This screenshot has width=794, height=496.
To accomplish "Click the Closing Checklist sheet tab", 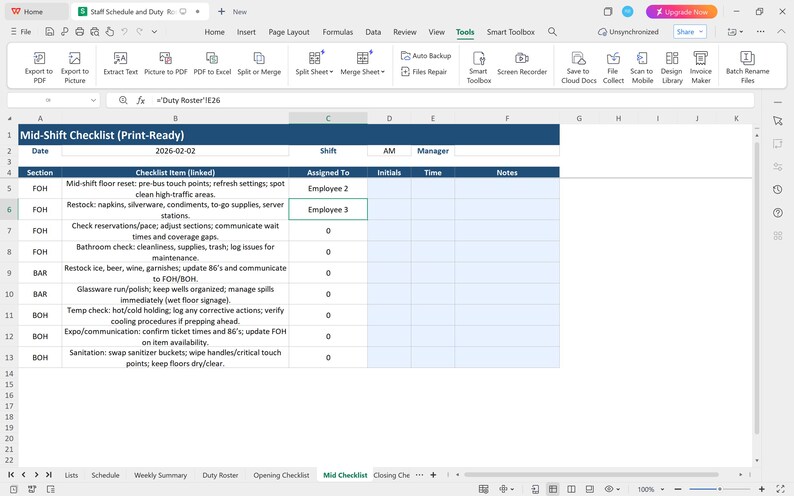I will [x=391, y=475].
